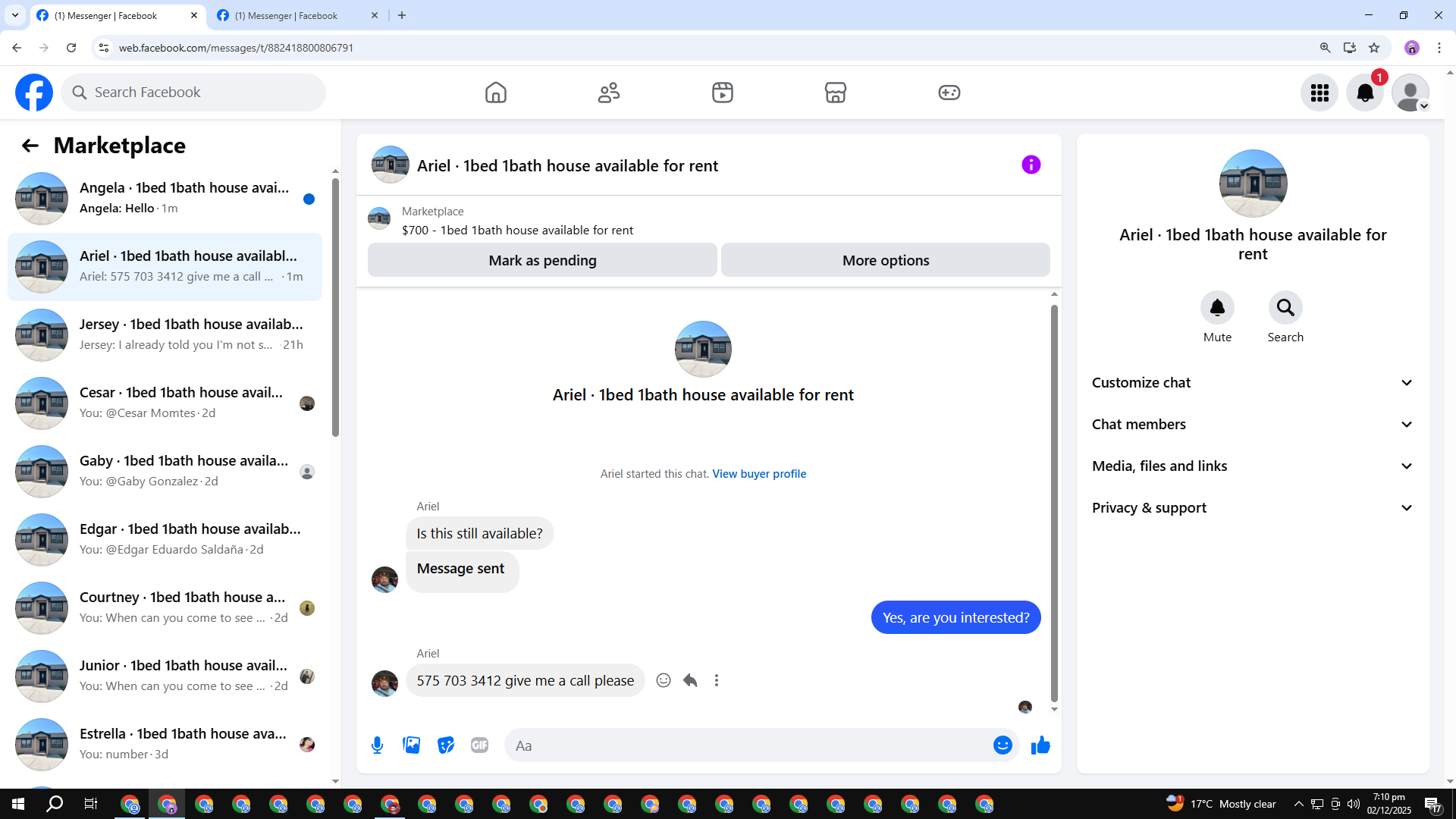Viewport: 1456px width, 819px height.
Task: Click Mark as pending button
Action: pos(542,260)
